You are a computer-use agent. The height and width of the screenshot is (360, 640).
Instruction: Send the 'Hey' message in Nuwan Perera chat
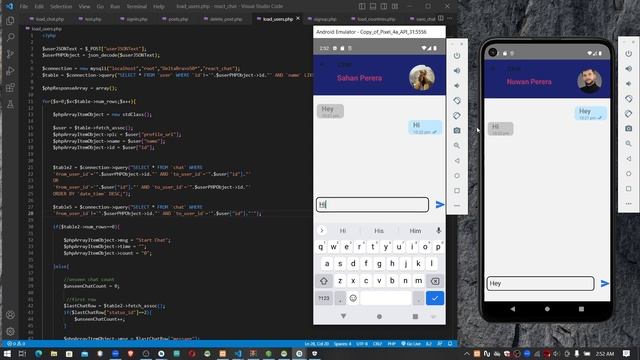point(604,283)
